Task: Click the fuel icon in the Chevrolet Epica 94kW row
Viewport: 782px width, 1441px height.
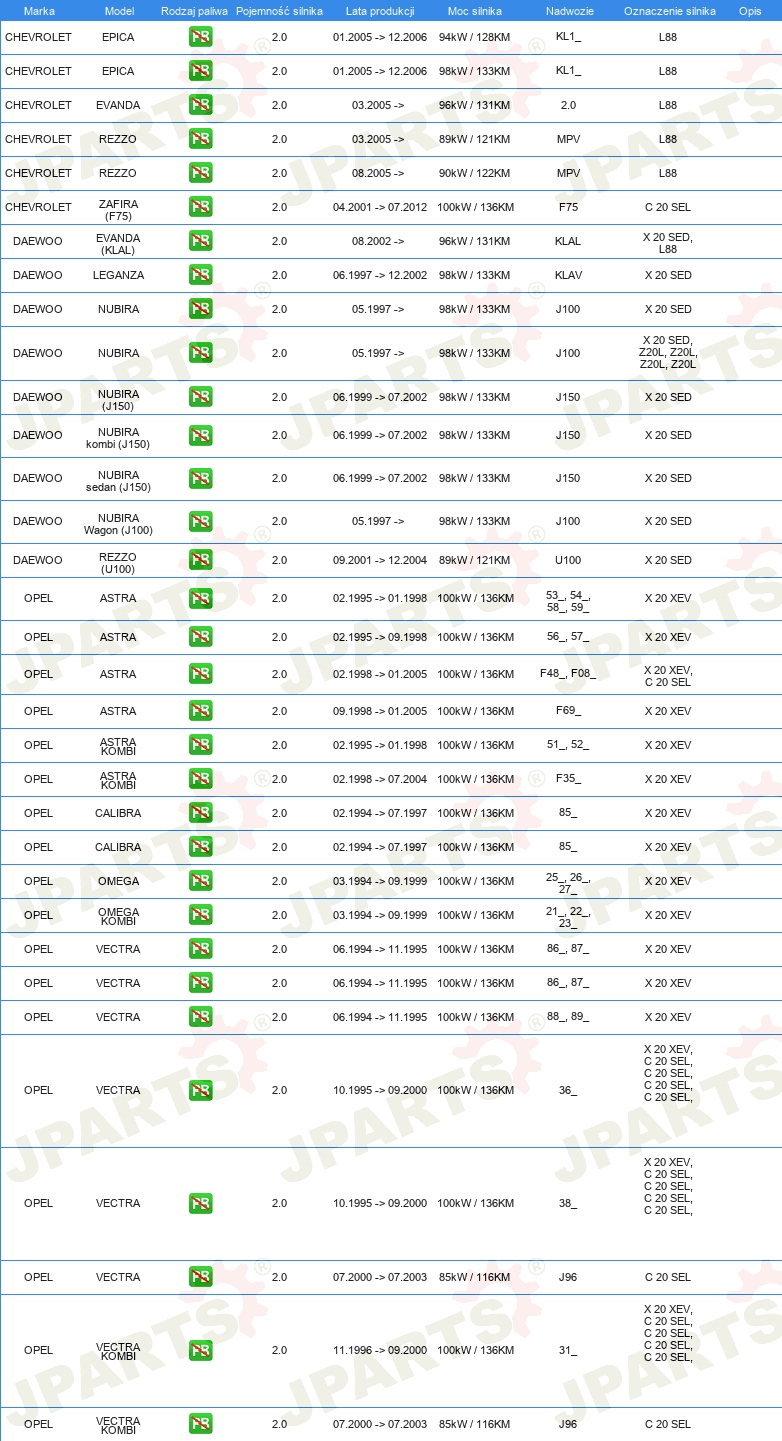Action: (200, 37)
